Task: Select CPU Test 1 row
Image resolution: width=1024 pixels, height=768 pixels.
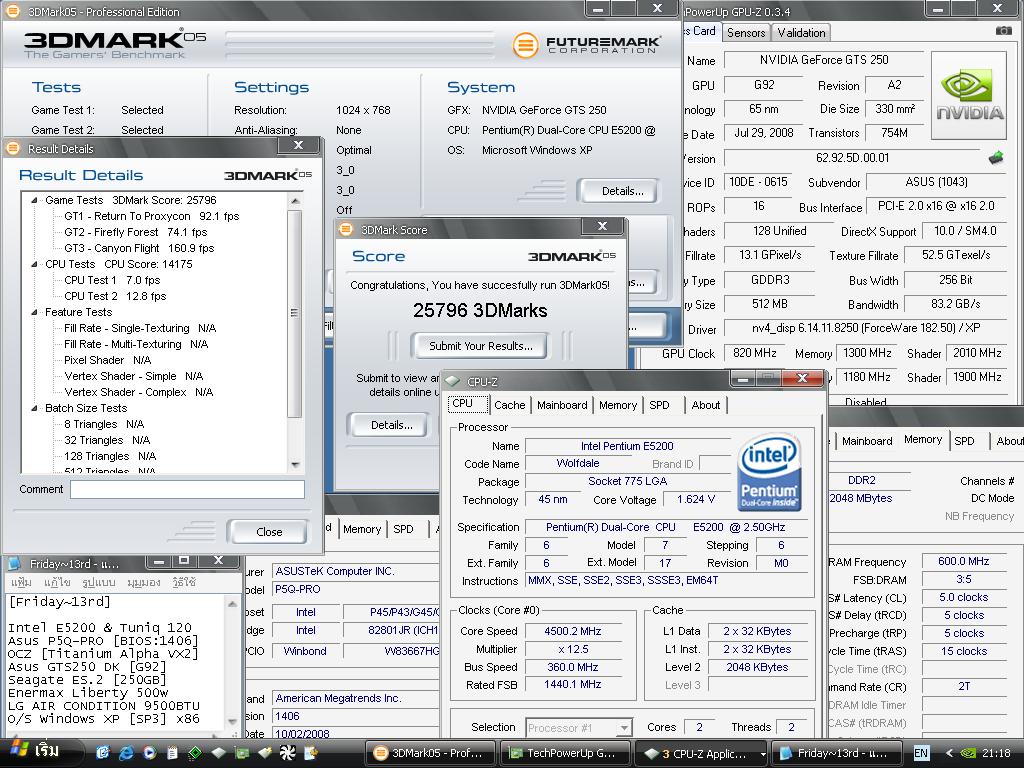Action: click(112, 280)
